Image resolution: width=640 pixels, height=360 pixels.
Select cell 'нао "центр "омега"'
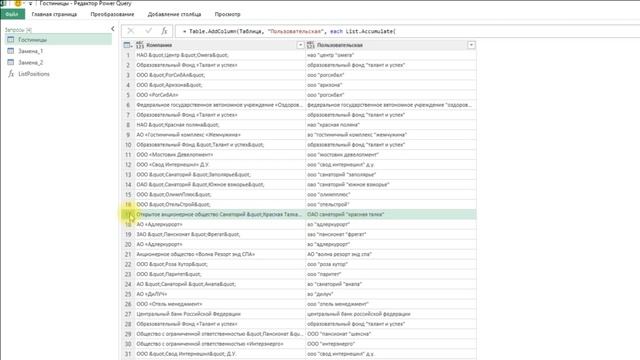point(391,55)
